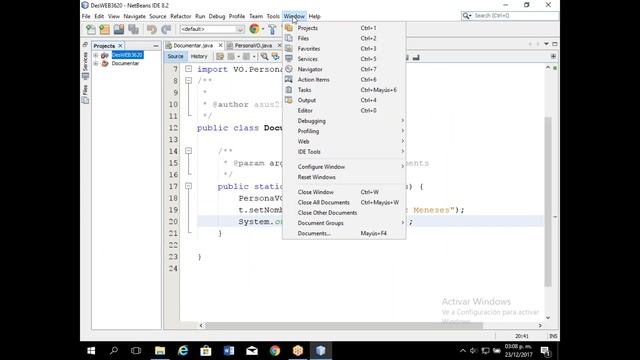Screen dimensions: 640x360
Task: Choose Close All Documents
Action: point(344,202)
